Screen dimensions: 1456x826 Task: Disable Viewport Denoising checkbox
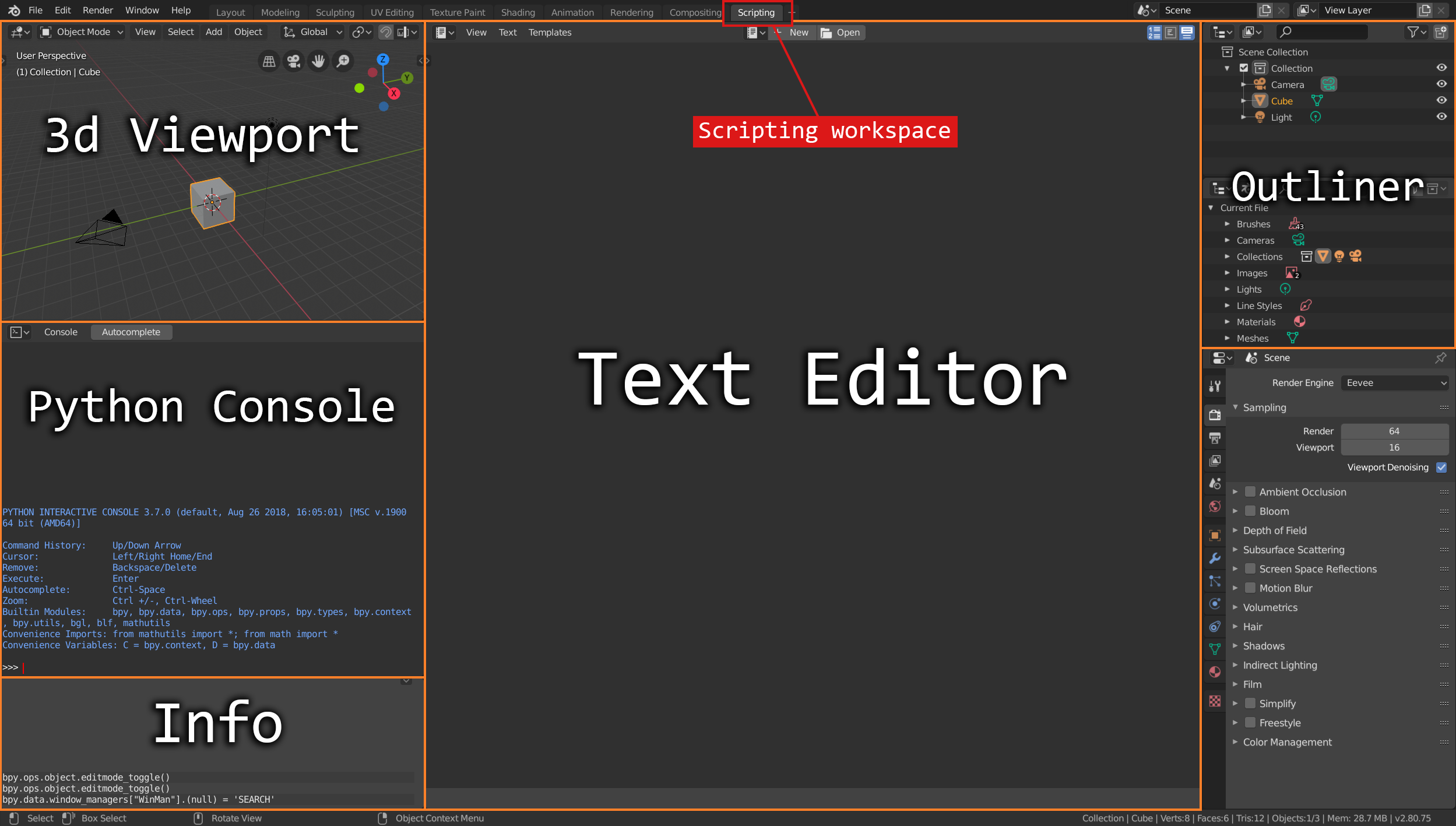[1441, 468]
